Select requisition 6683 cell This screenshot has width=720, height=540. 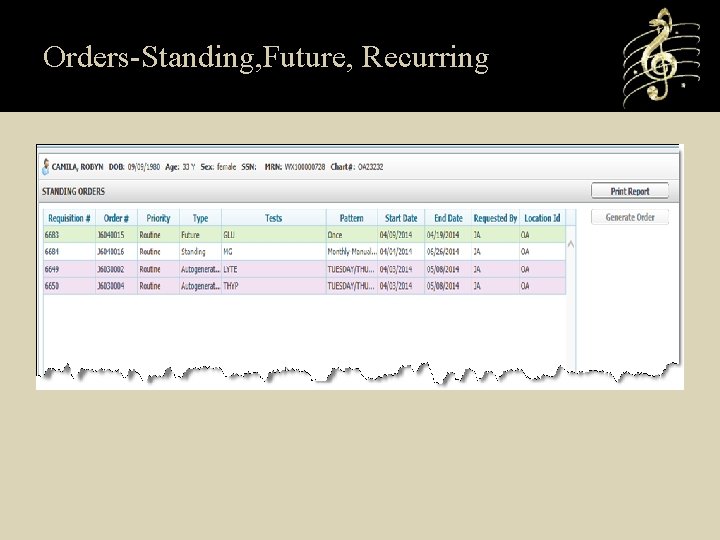point(69,235)
